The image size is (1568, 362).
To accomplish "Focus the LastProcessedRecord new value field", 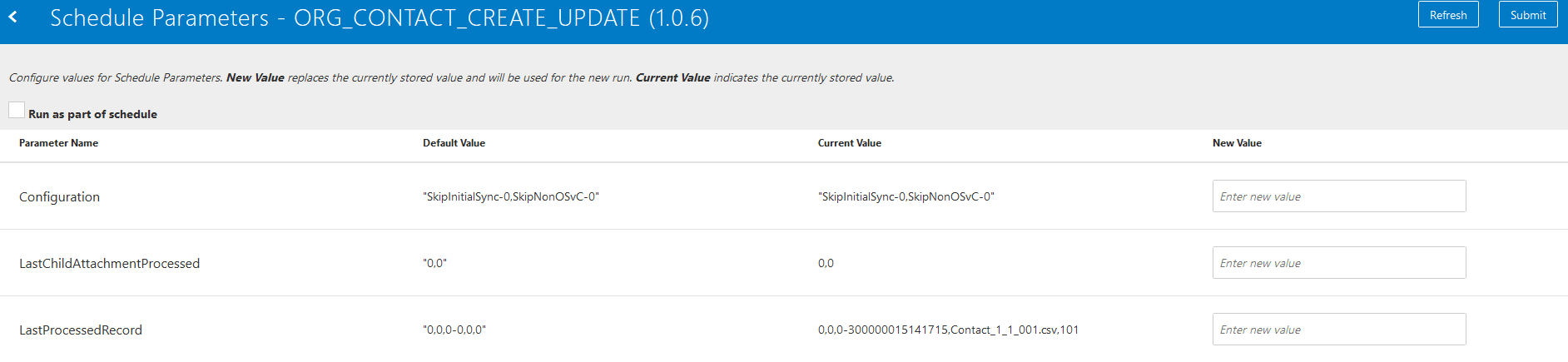I will click(1339, 330).
